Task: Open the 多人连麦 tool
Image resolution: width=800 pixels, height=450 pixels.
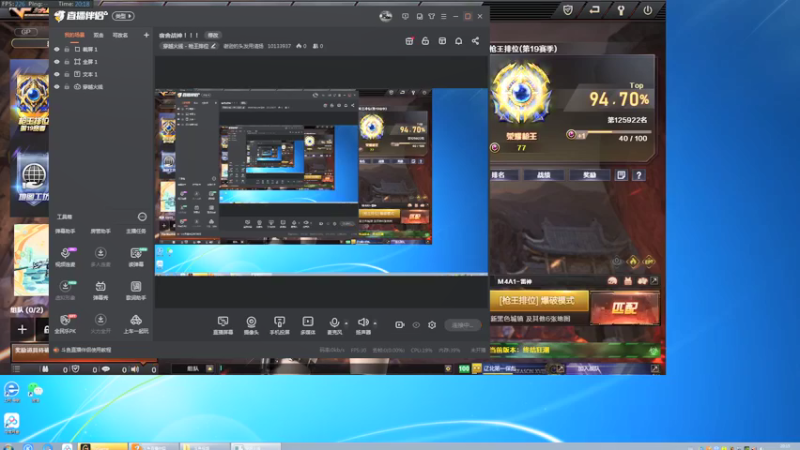Action: [x=101, y=257]
